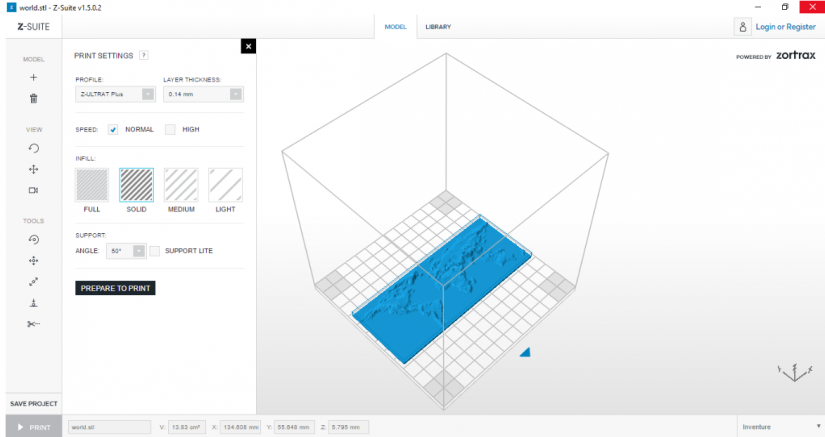Open the camera view icon
This screenshot has width=825, height=437.
(x=34, y=190)
